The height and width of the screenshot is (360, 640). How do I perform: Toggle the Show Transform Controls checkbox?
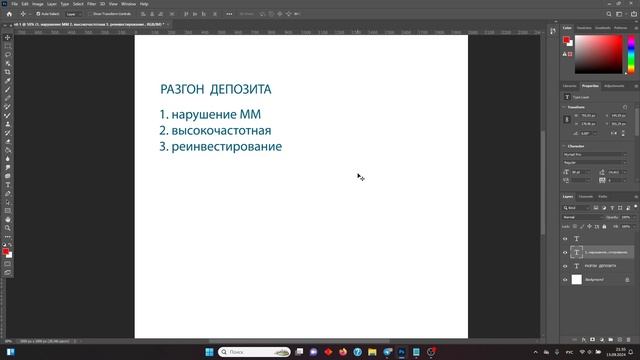pyautogui.click(x=90, y=14)
